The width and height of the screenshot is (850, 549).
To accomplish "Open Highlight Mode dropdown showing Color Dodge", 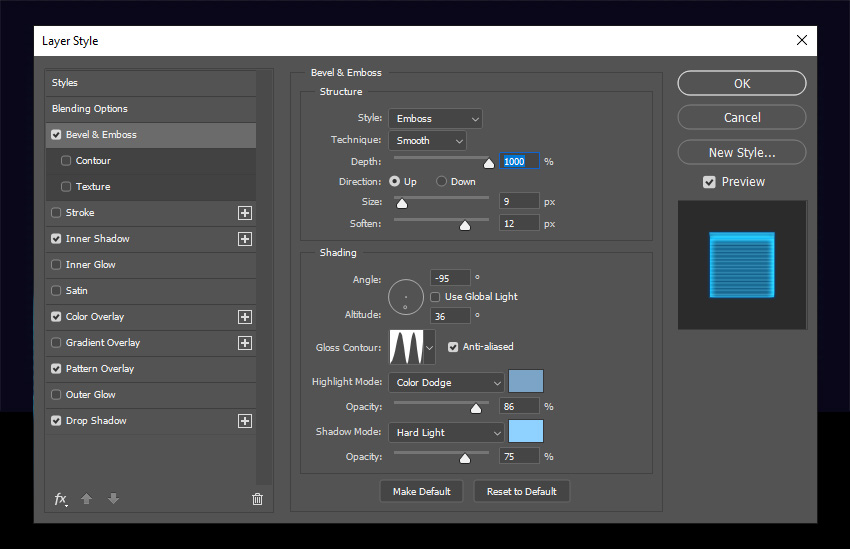I will [446, 383].
